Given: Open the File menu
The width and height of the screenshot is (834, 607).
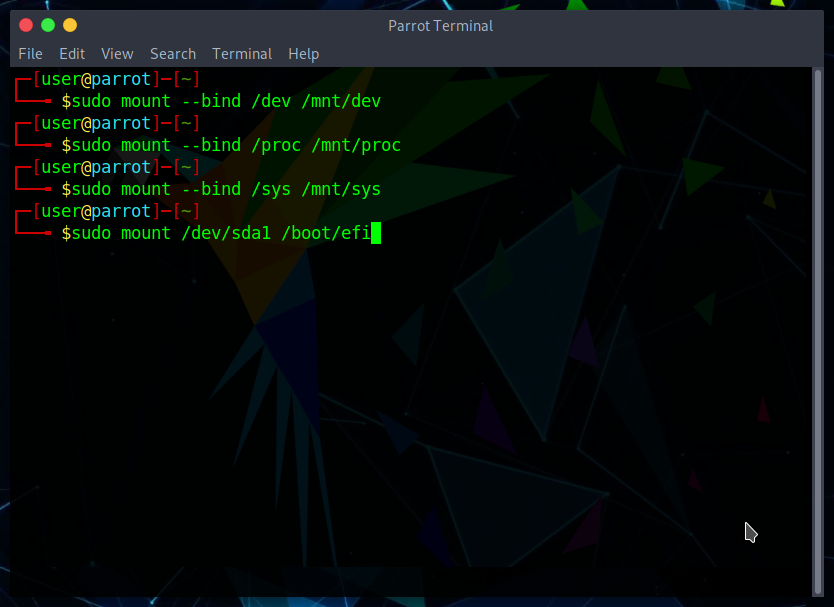Looking at the screenshot, I should (30, 54).
